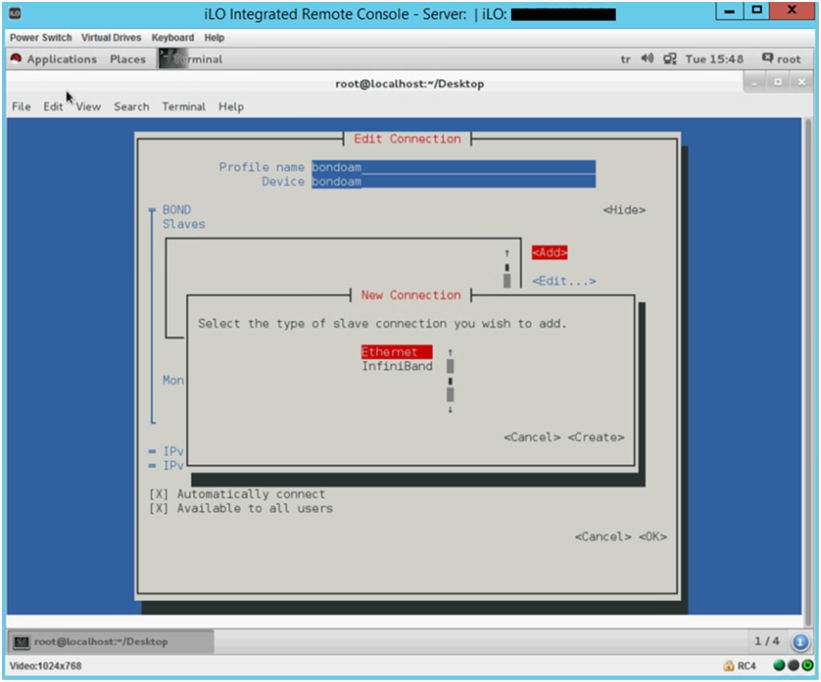Viewport: 821px width, 682px height.
Task: Select InfiniBand from the connection type list
Action: pyautogui.click(x=396, y=366)
